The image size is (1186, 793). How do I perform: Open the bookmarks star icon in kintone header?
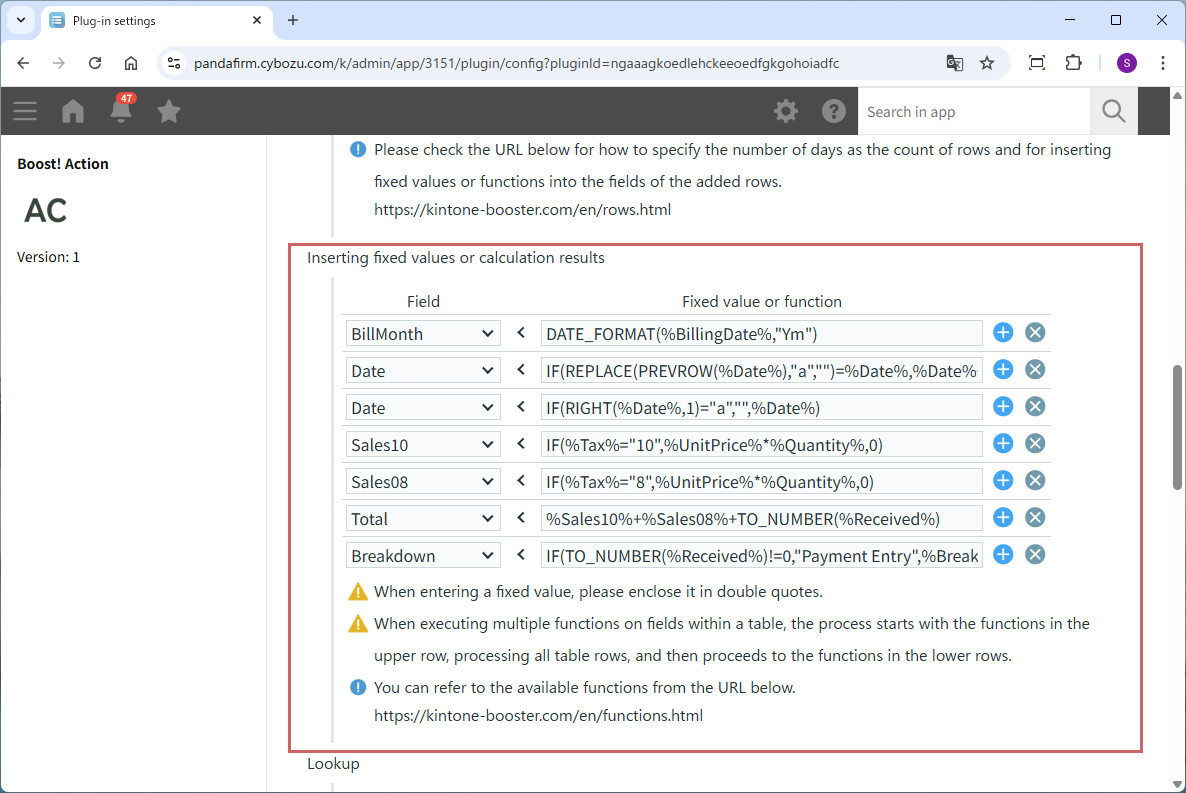tap(169, 111)
